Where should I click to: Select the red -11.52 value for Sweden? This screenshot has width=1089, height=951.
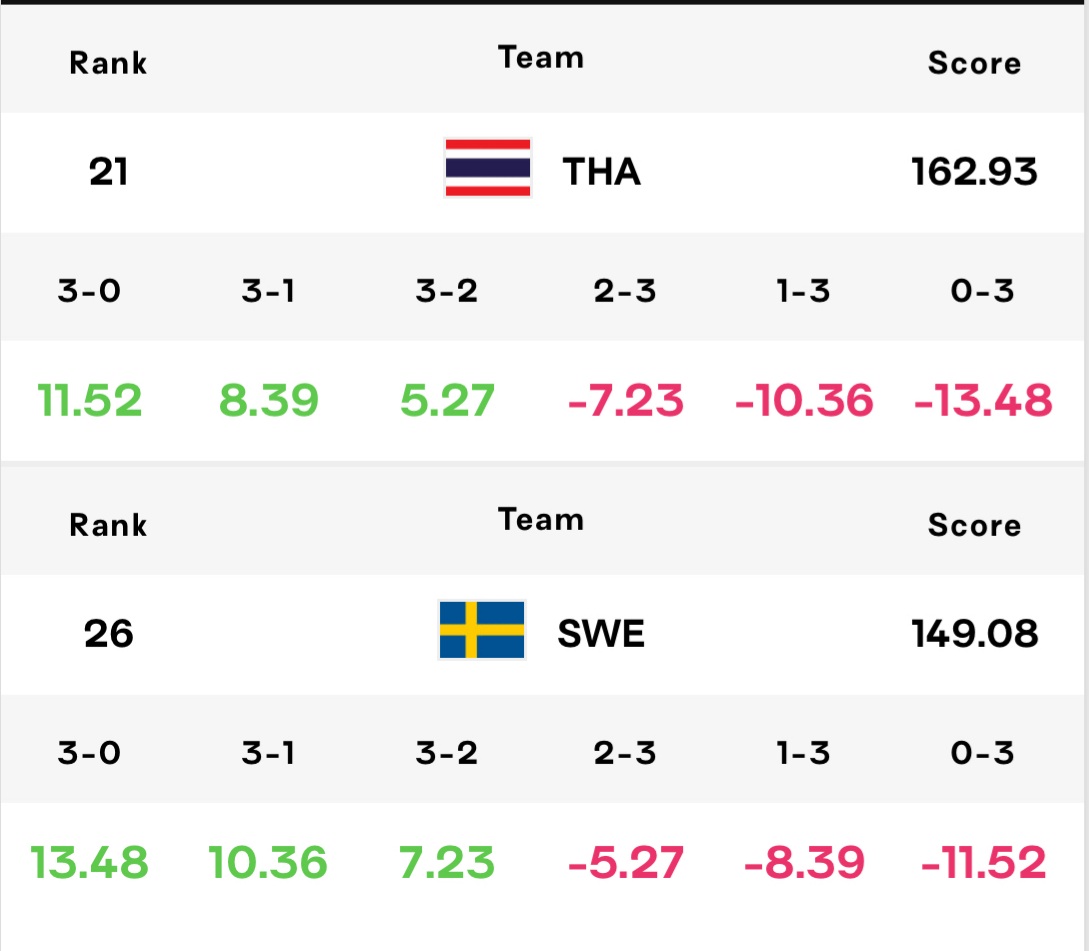pyautogui.click(x=983, y=863)
